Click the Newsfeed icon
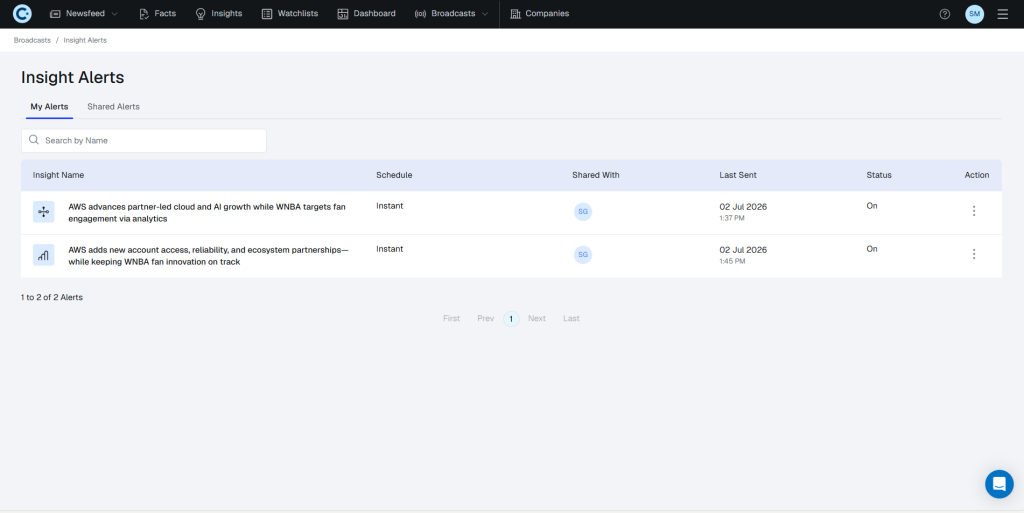 click(56, 14)
